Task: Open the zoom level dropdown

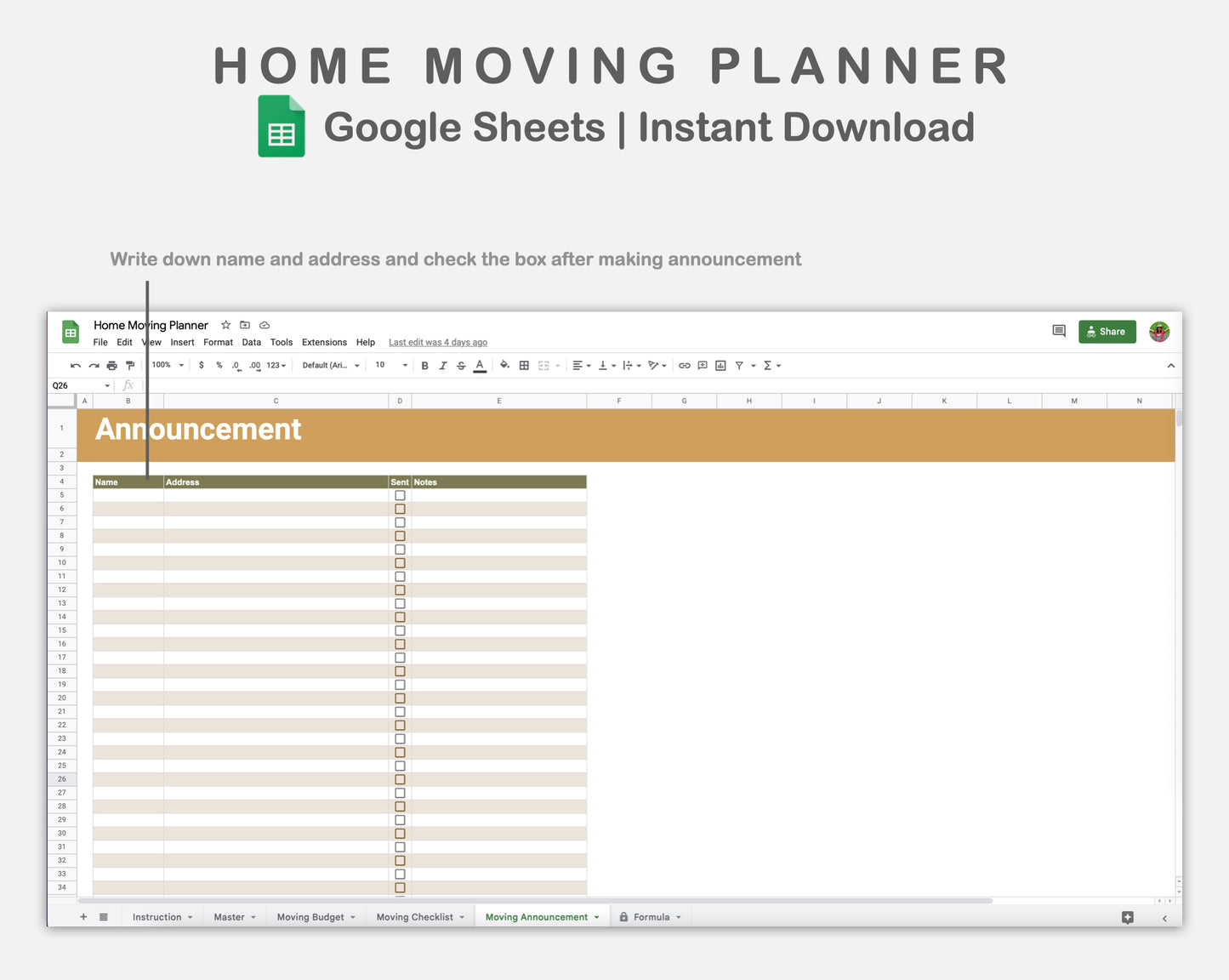Action: pyautogui.click(x=167, y=365)
